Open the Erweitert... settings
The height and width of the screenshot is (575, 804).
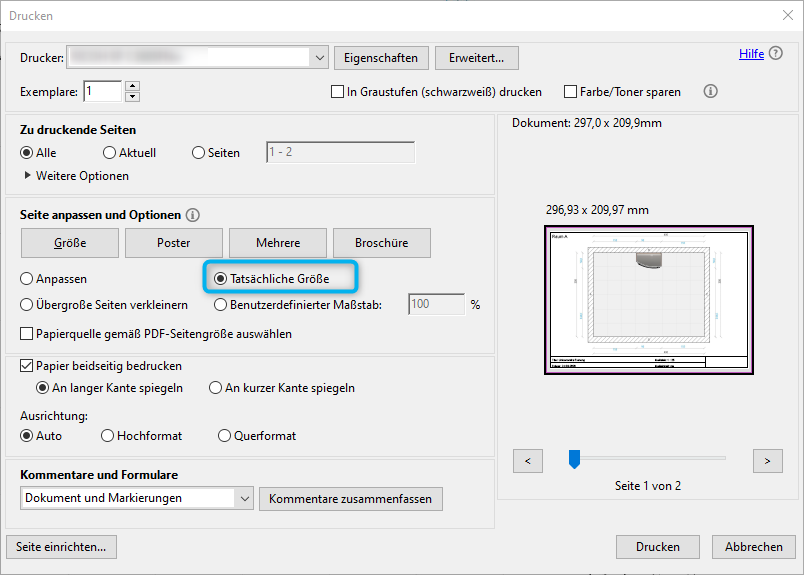477,58
